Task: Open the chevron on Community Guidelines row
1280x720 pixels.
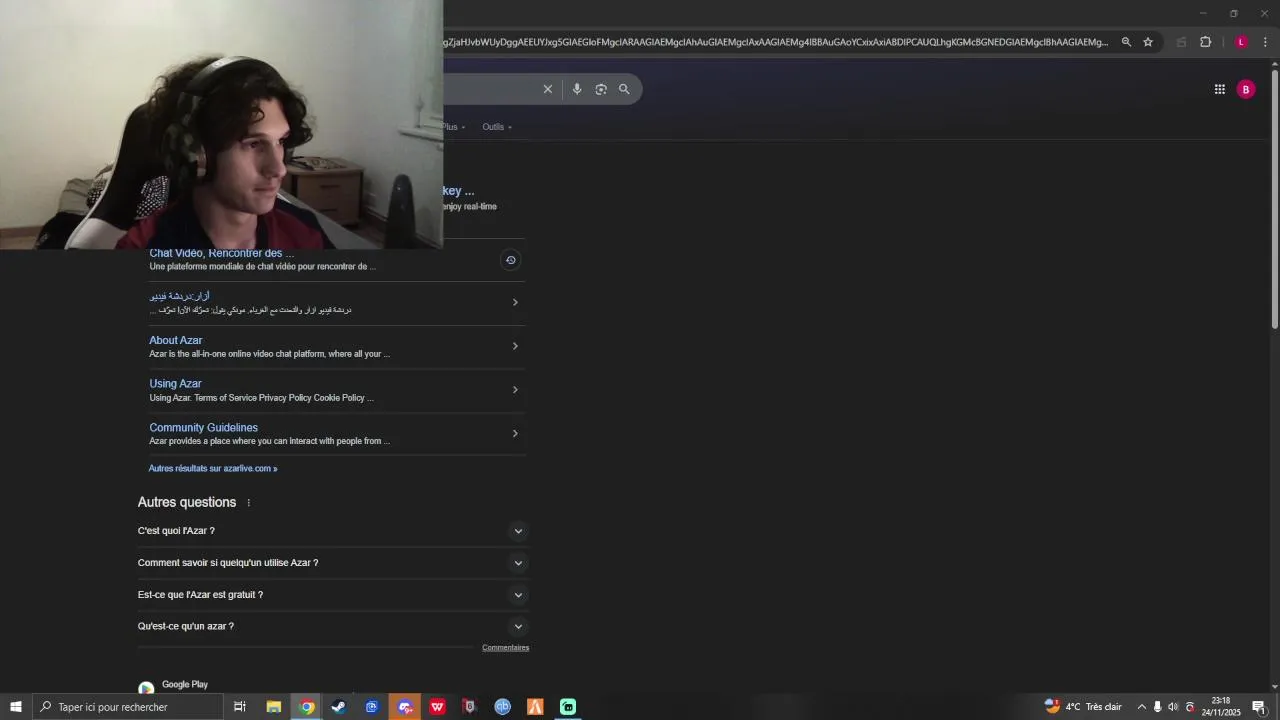Action: pyautogui.click(x=515, y=433)
